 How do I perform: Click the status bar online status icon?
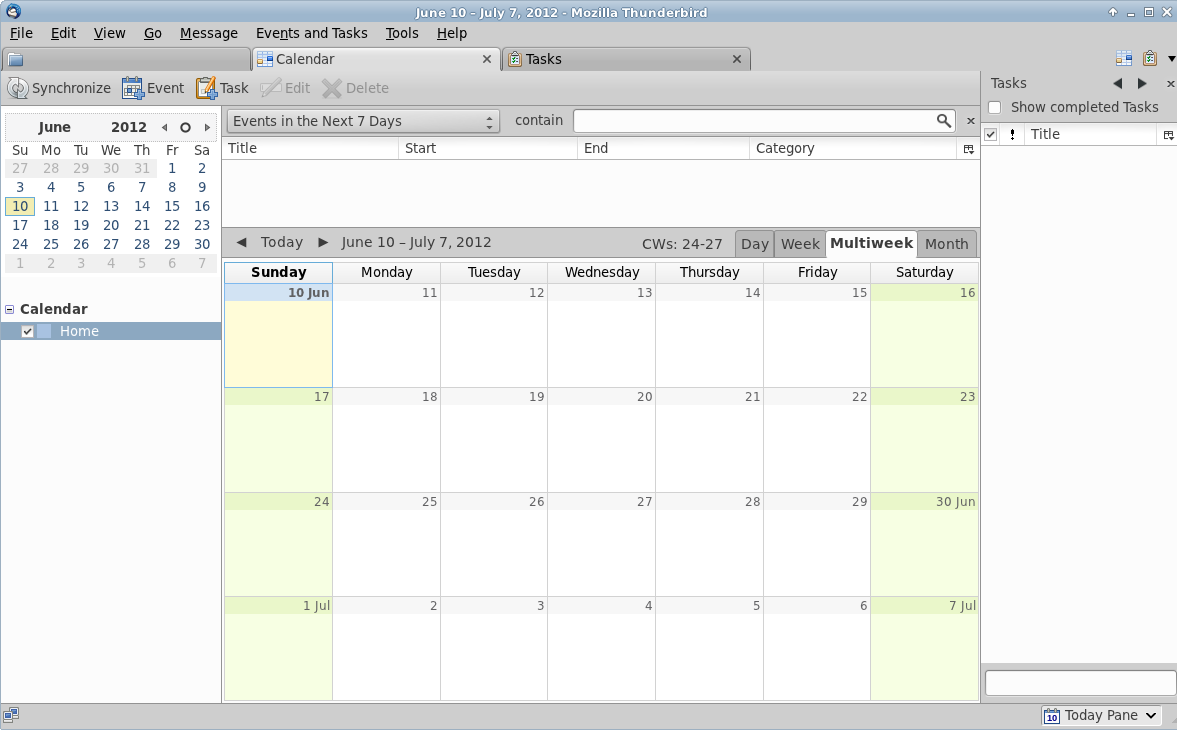click(11, 715)
